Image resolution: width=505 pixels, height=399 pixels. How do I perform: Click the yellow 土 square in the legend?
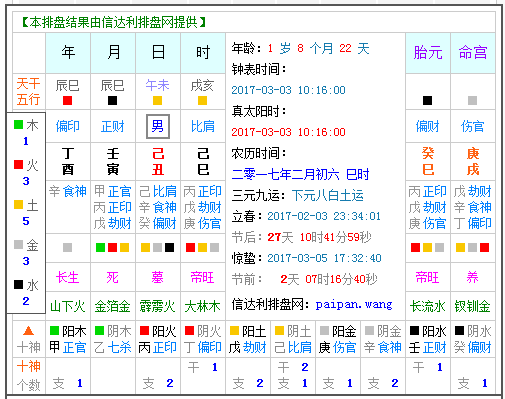18,205
